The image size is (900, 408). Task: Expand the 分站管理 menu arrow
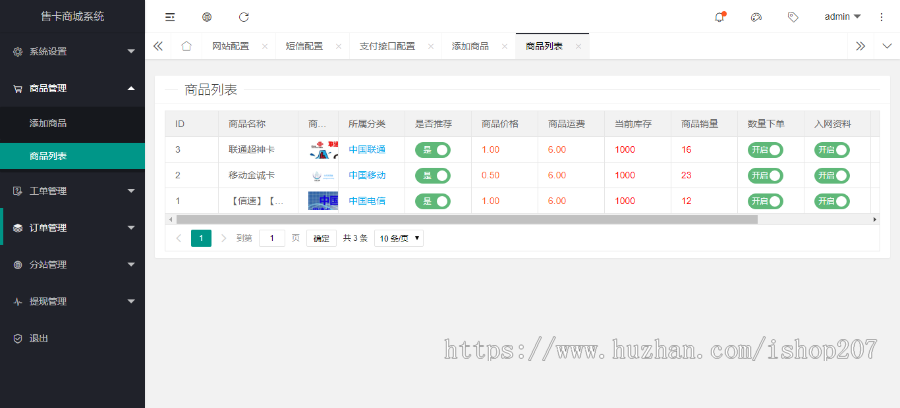pyautogui.click(x=131, y=265)
